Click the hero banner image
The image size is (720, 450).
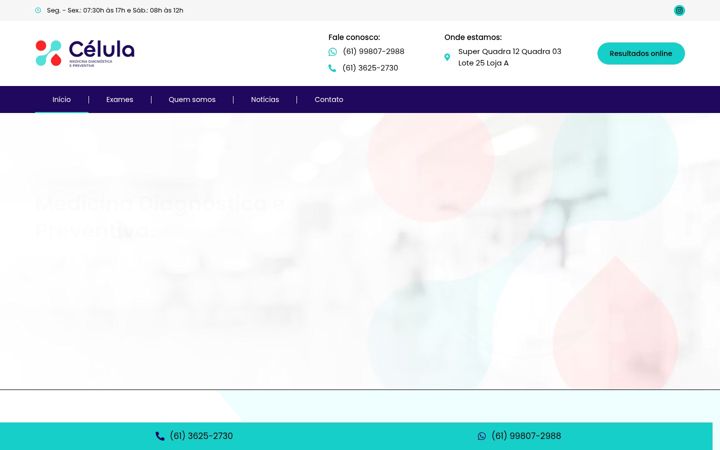point(360,251)
